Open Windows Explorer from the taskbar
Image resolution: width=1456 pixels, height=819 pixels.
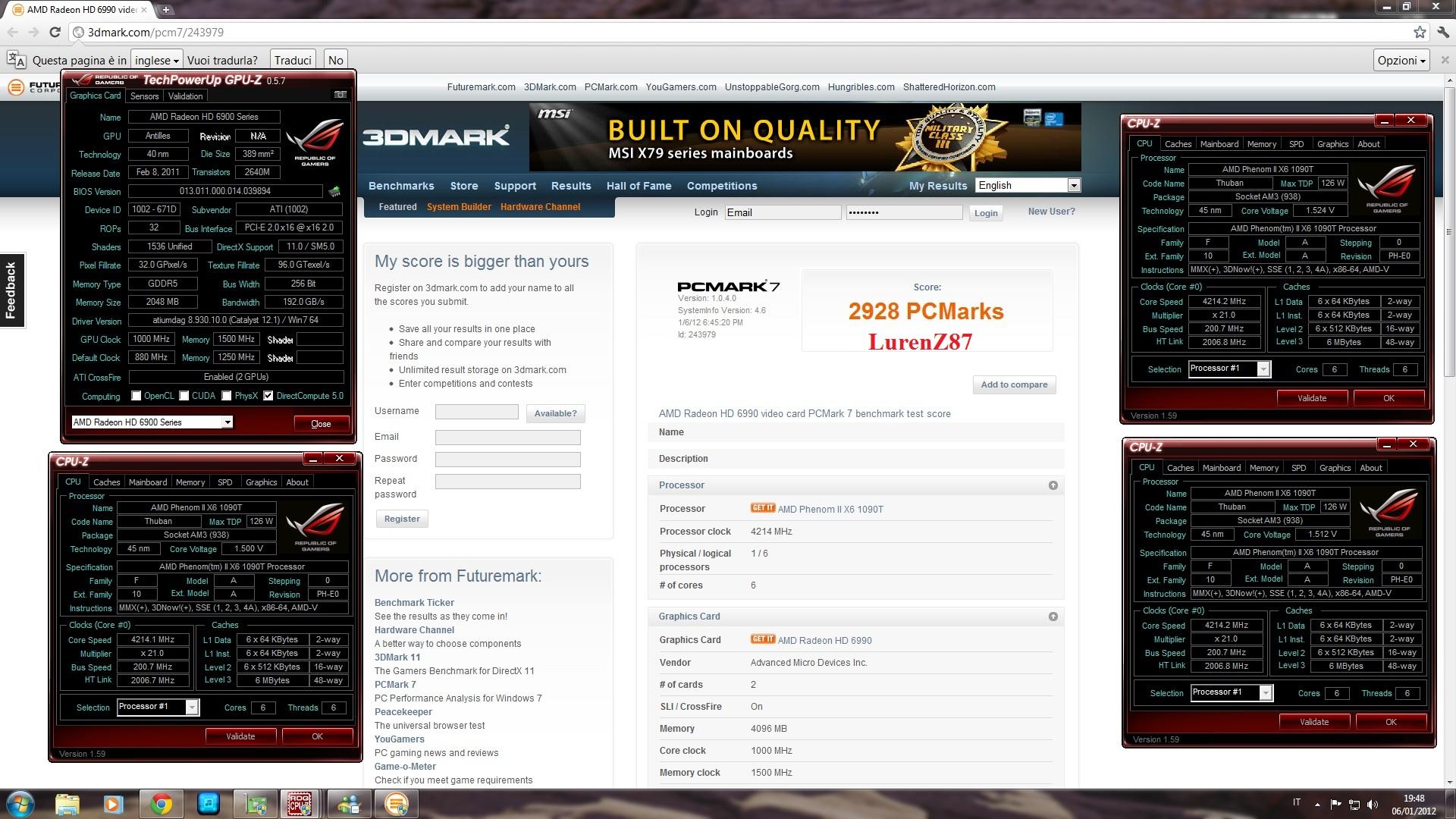67,804
